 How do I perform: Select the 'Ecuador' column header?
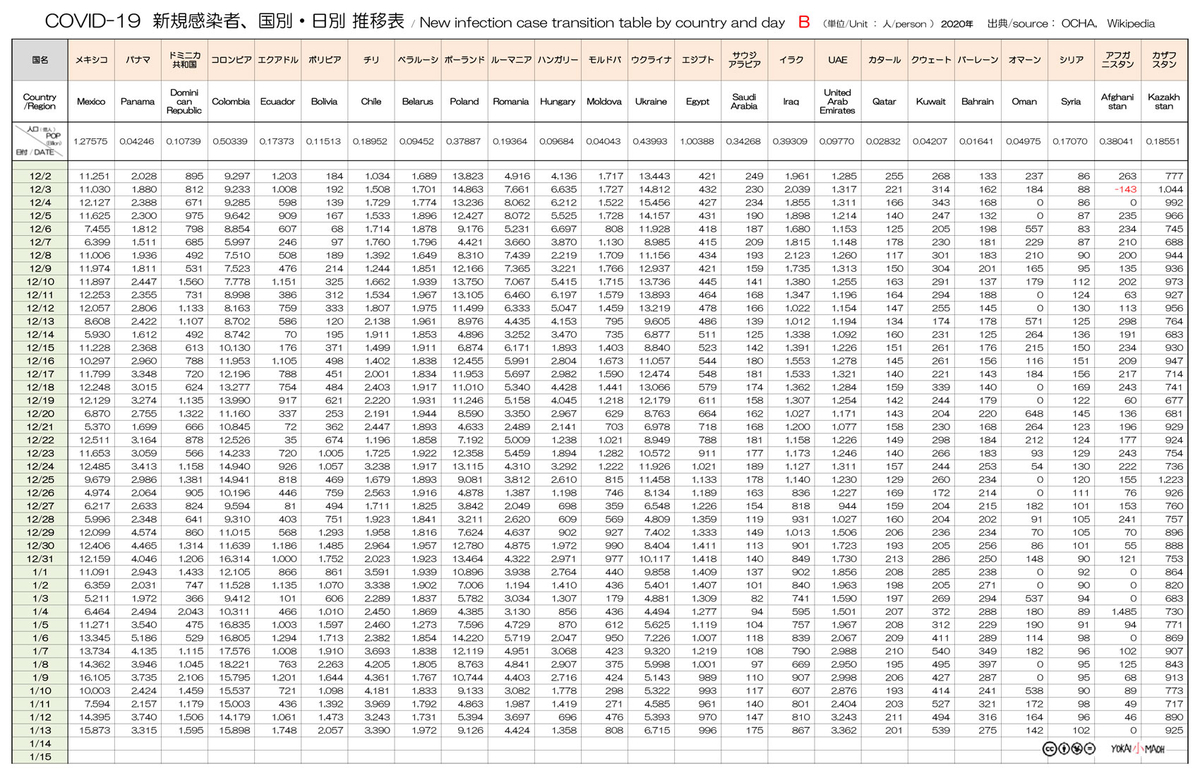click(276, 101)
